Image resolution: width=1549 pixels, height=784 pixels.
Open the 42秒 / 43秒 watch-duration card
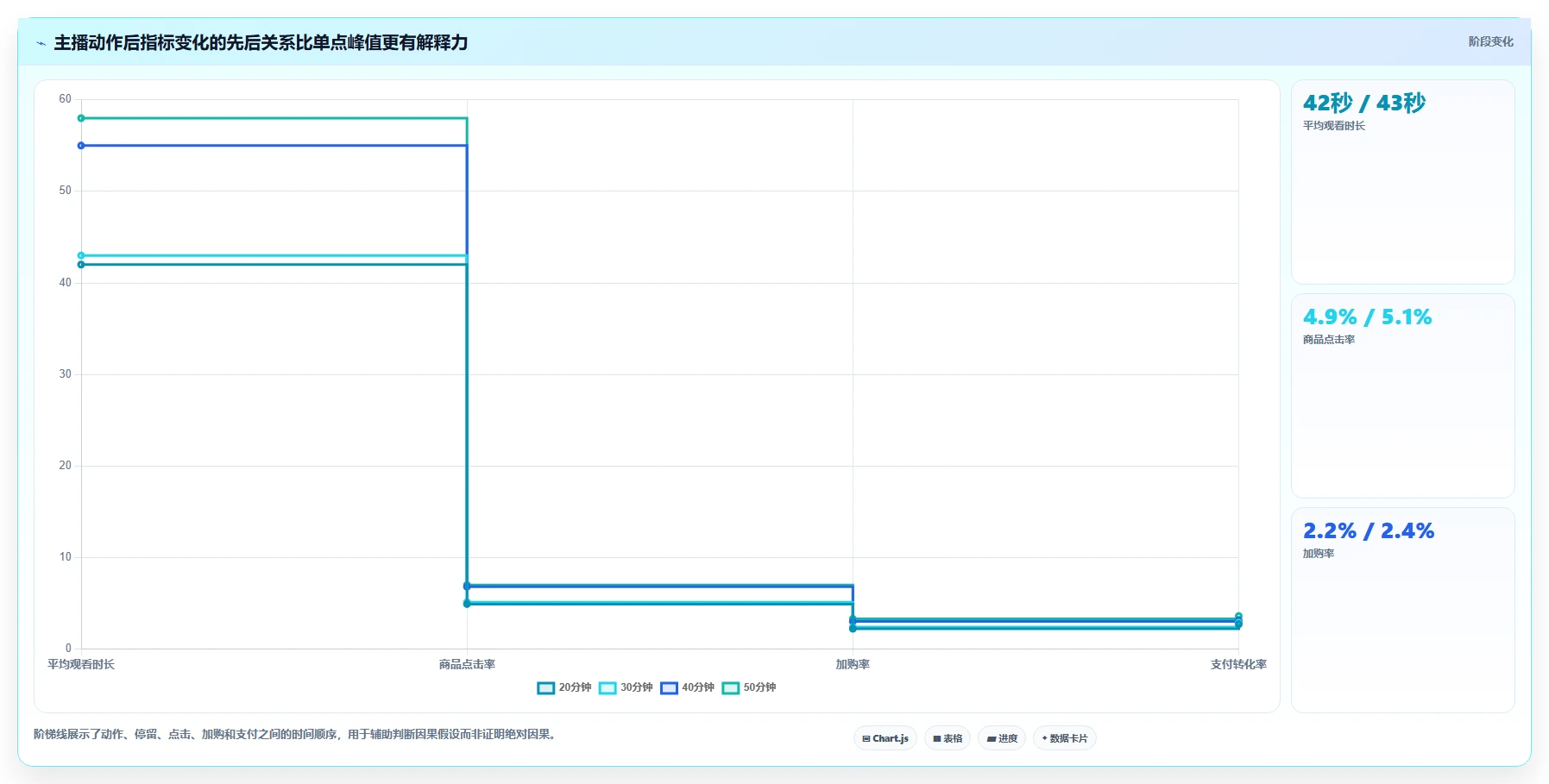(x=1403, y=182)
